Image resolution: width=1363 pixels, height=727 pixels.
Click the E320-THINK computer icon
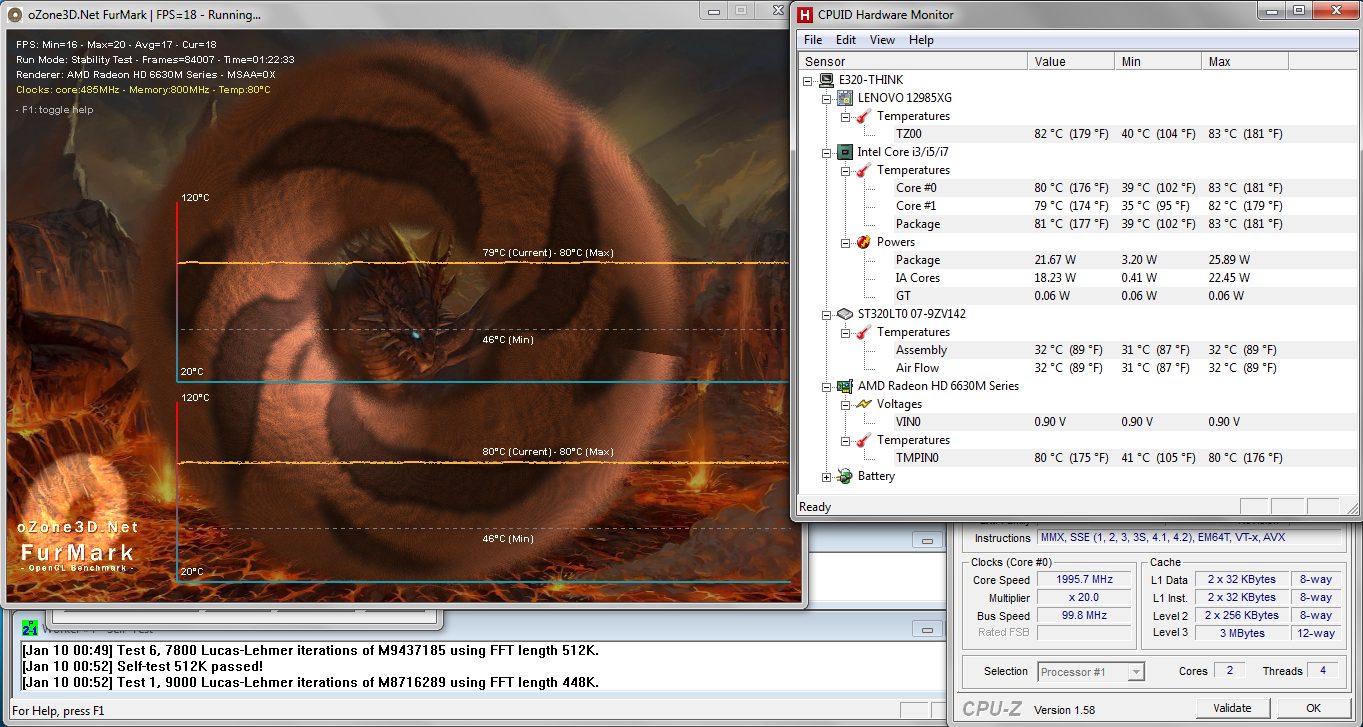(826, 80)
